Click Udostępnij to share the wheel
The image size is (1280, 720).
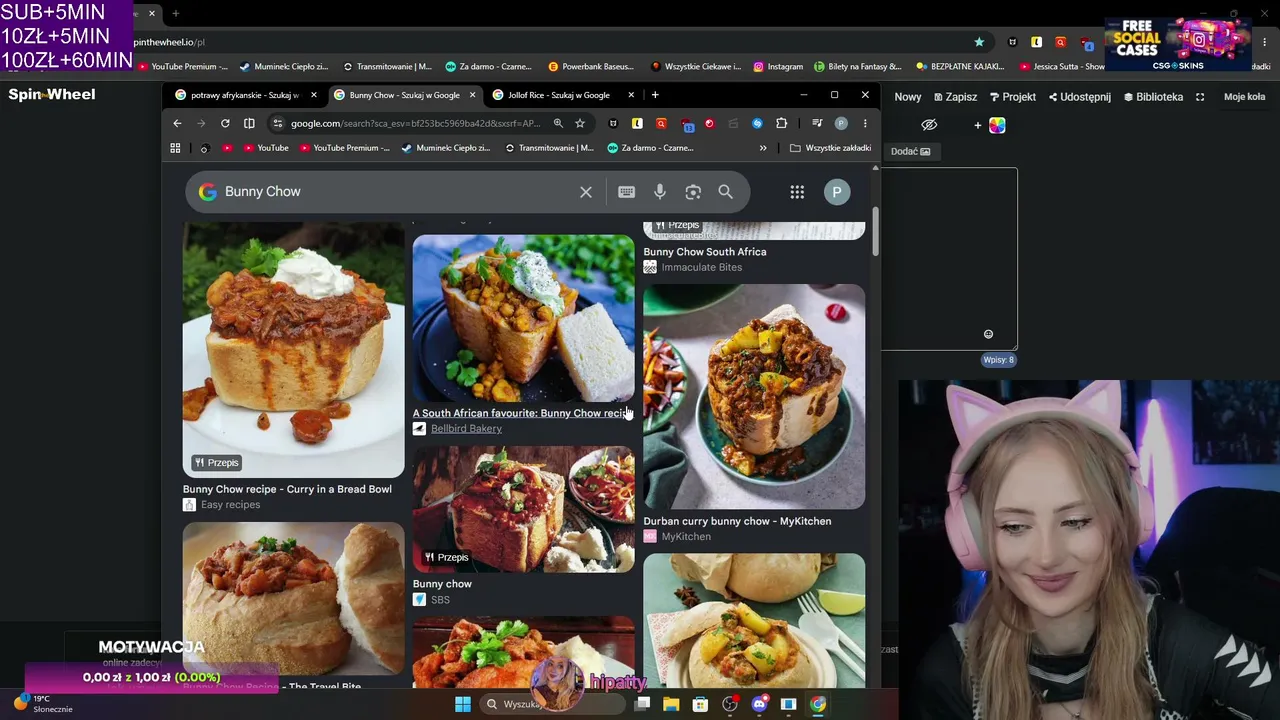pos(1080,97)
